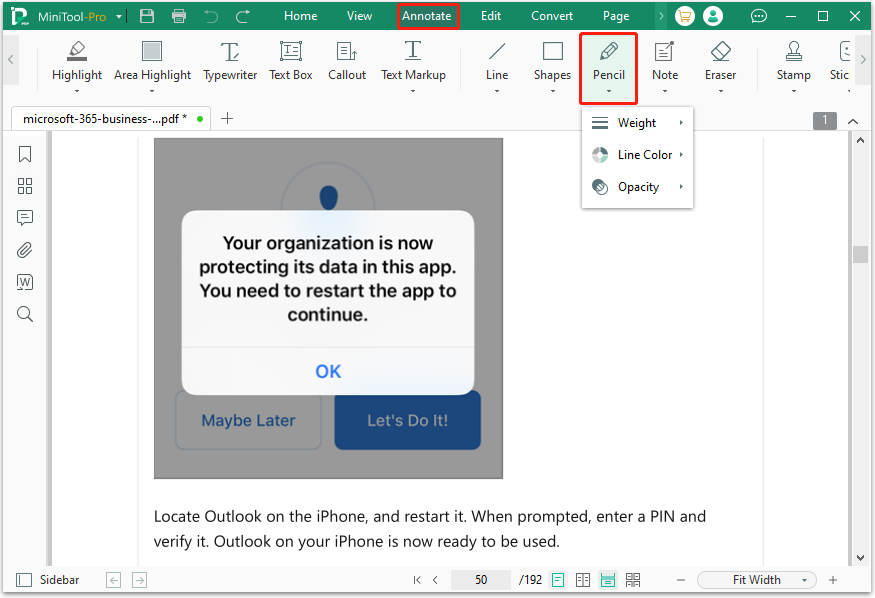Viewport: 875px width, 598px height.
Task: Open the shopping cart icon
Action: 685,16
